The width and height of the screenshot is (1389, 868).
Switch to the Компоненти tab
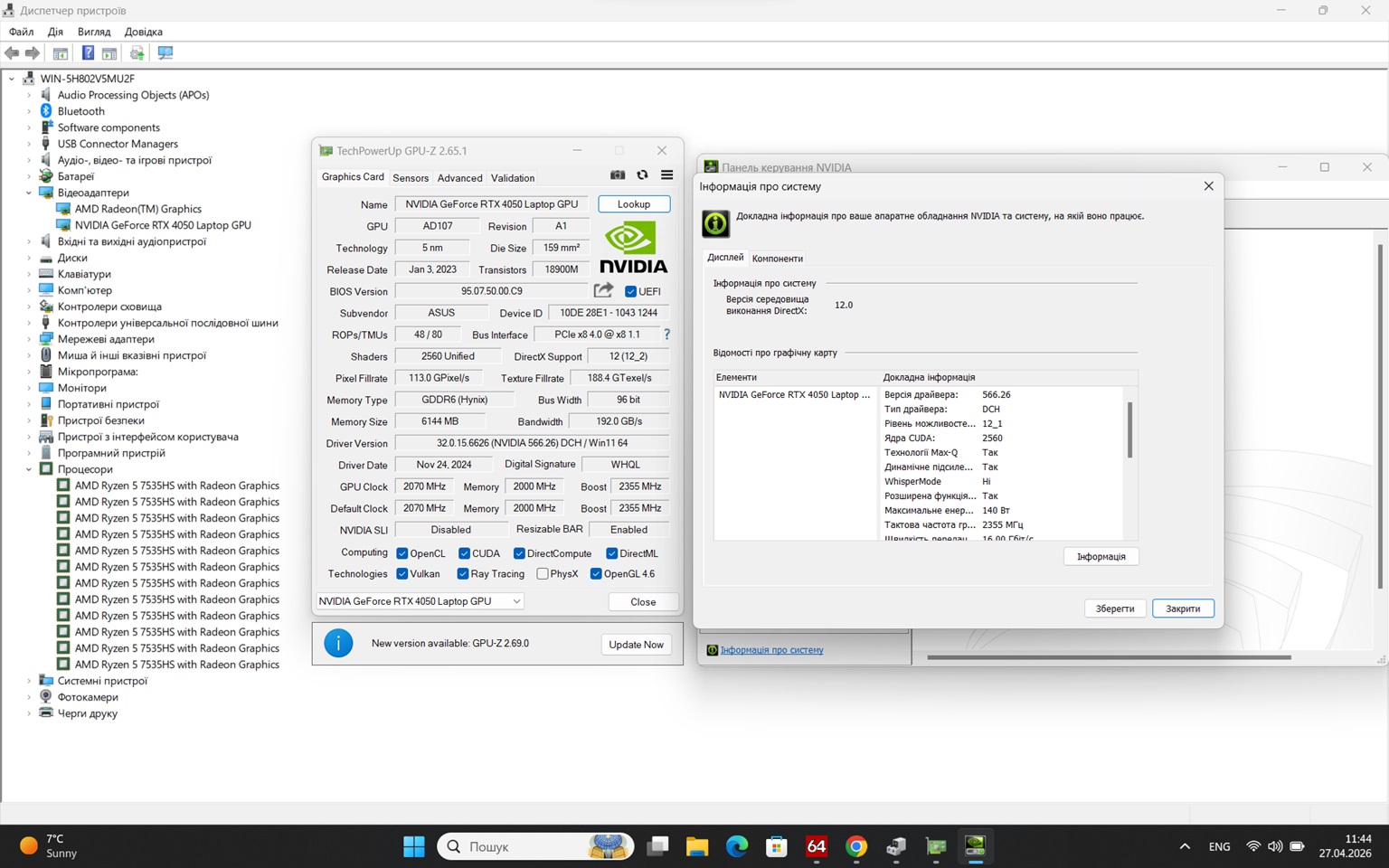point(777,259)
